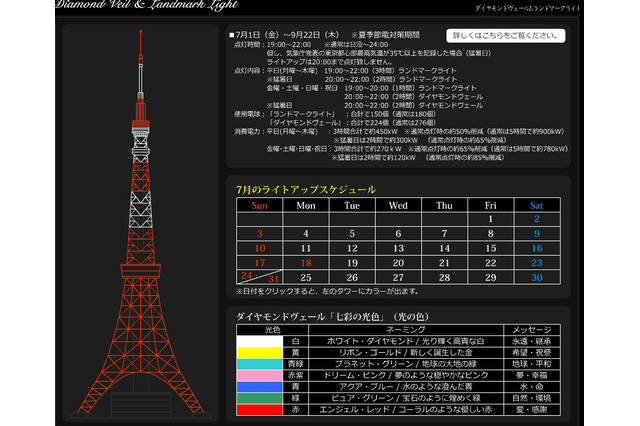Click the Fri column header
Viewport: 640px width, 426px height.
[490, 205]
